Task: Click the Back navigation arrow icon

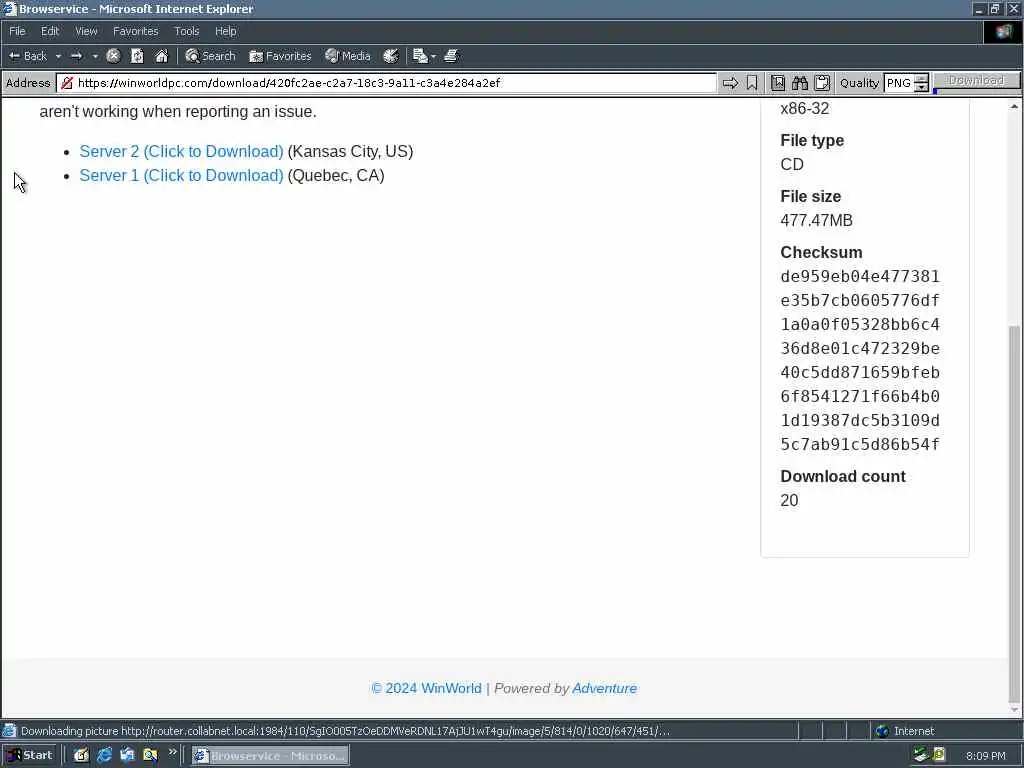Action: click(x=14, y=56)
